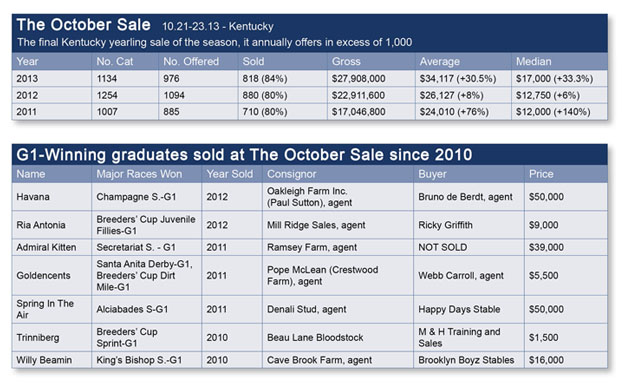Click the NOT SOLD buyer cell
Image resolution: width=625 pixels, height=386 pixels.
click(442, 247)
